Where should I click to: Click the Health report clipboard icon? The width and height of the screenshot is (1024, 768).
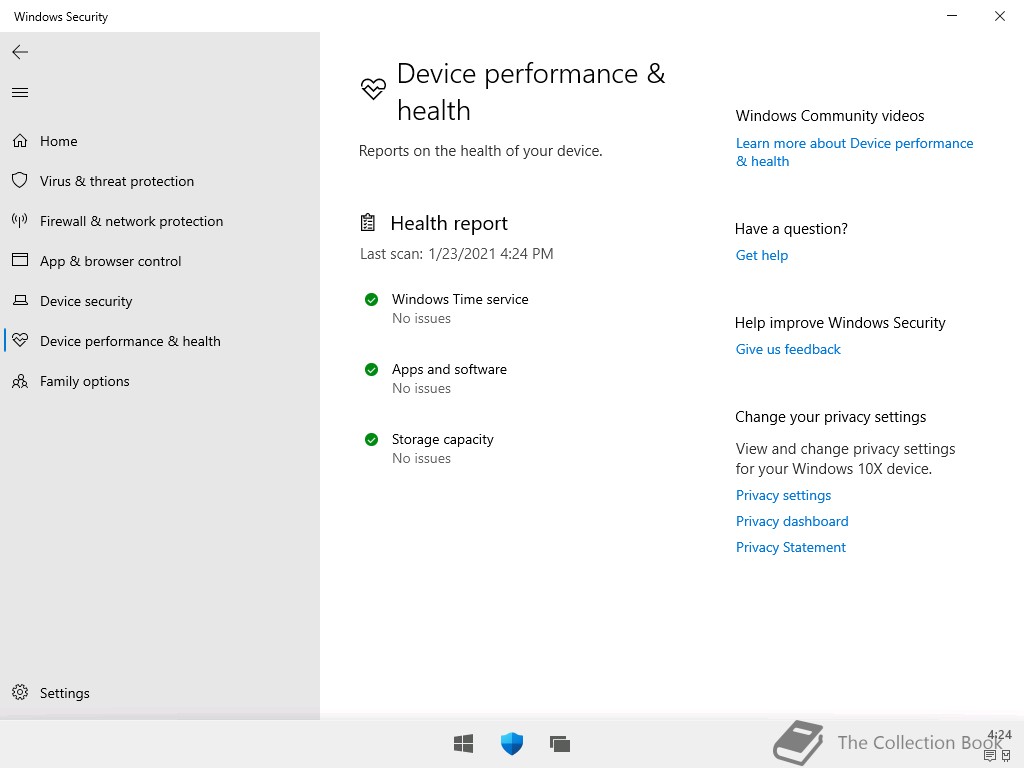tap(368, 223)
